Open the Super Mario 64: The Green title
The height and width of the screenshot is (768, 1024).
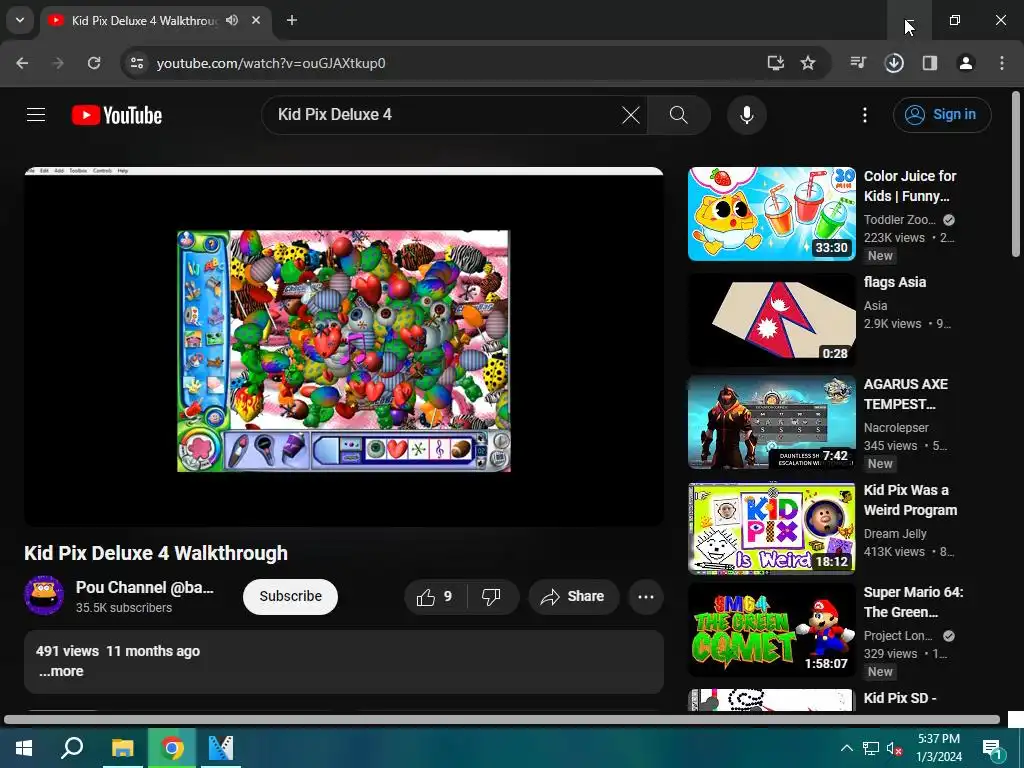[x=914, y=602]
